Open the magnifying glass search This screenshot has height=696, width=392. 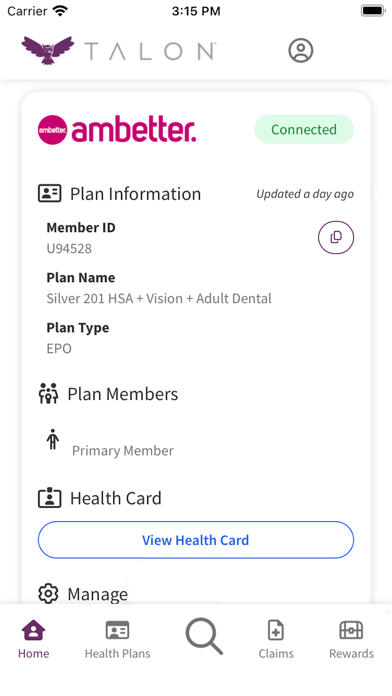204,636
